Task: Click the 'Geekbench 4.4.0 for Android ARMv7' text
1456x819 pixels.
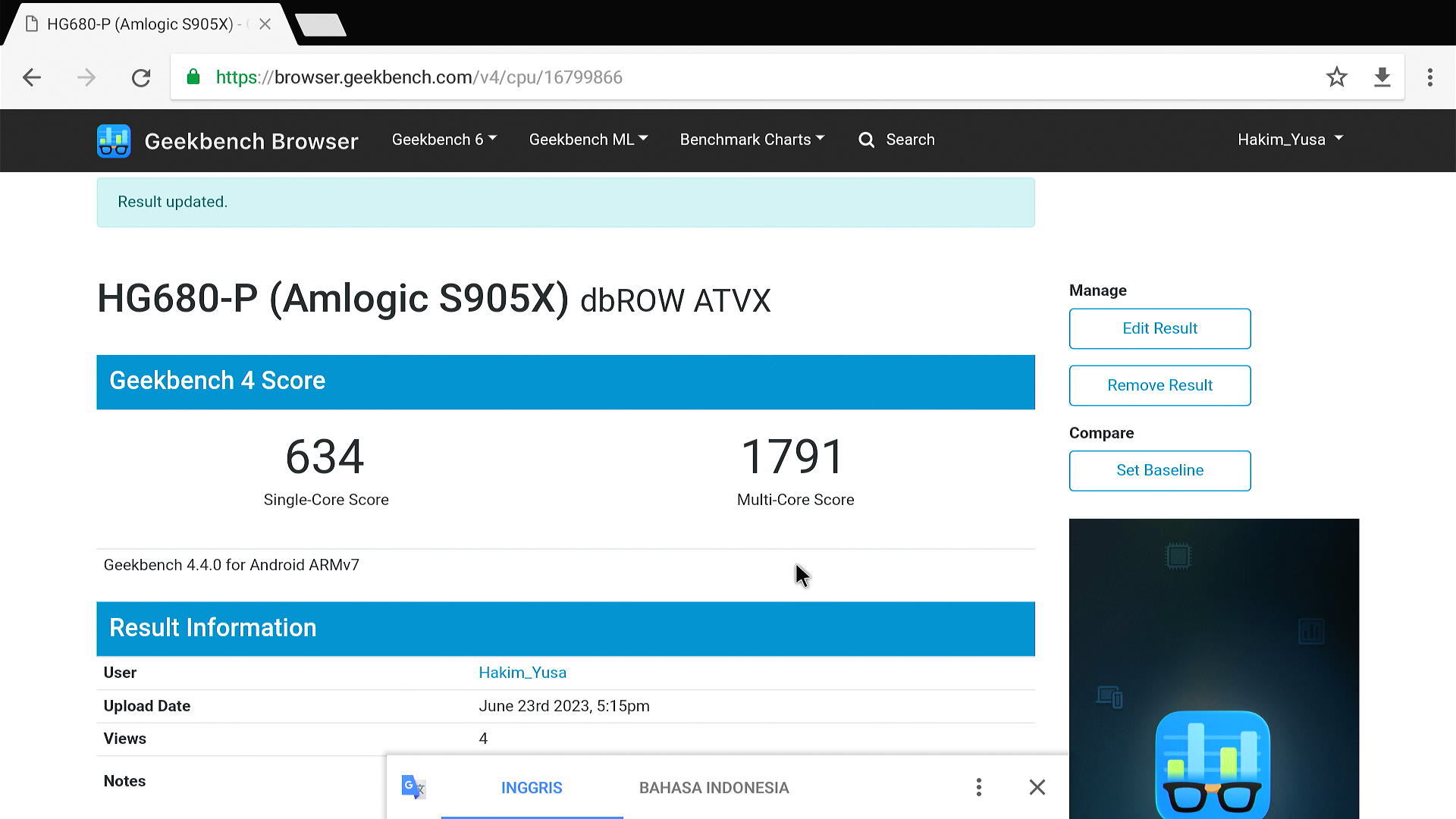Action: [x=231, y=565]
